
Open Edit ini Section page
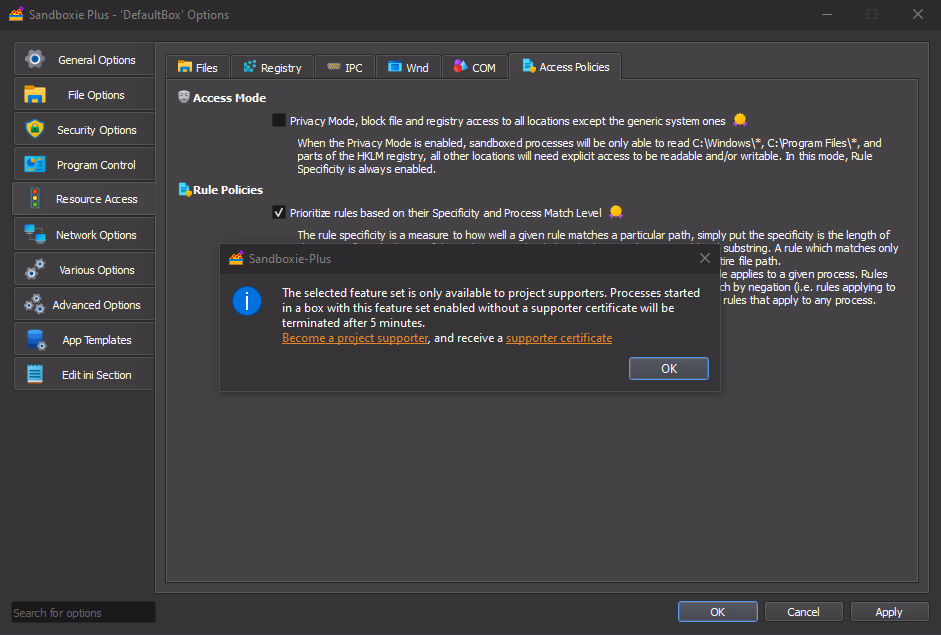point(85,374)
